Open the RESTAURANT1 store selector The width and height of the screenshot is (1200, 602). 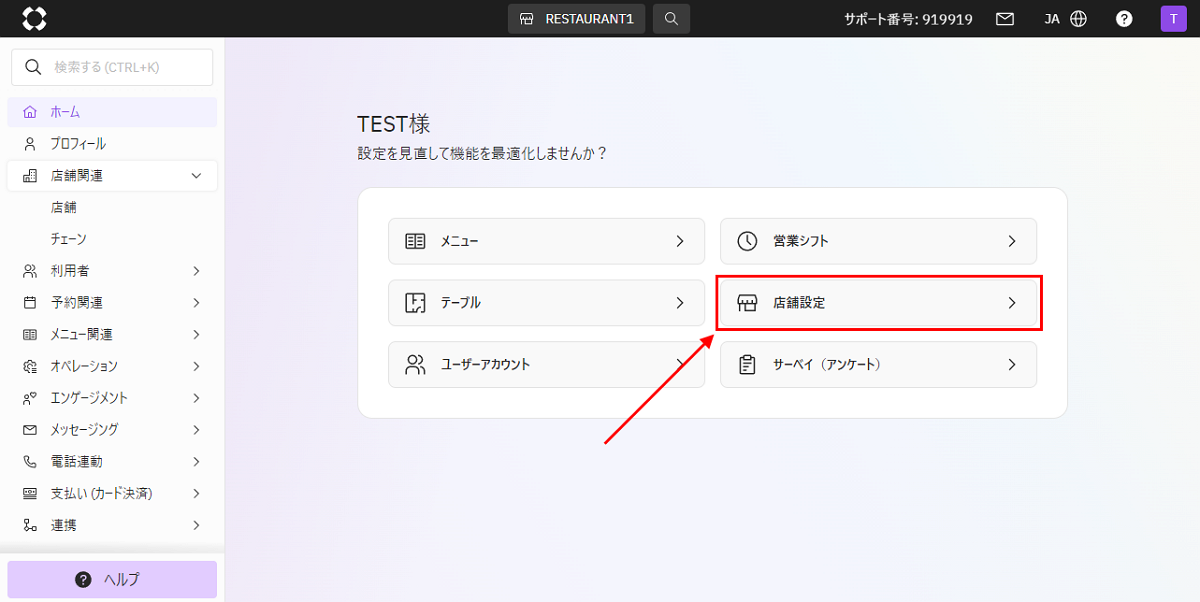click(577, 19)
